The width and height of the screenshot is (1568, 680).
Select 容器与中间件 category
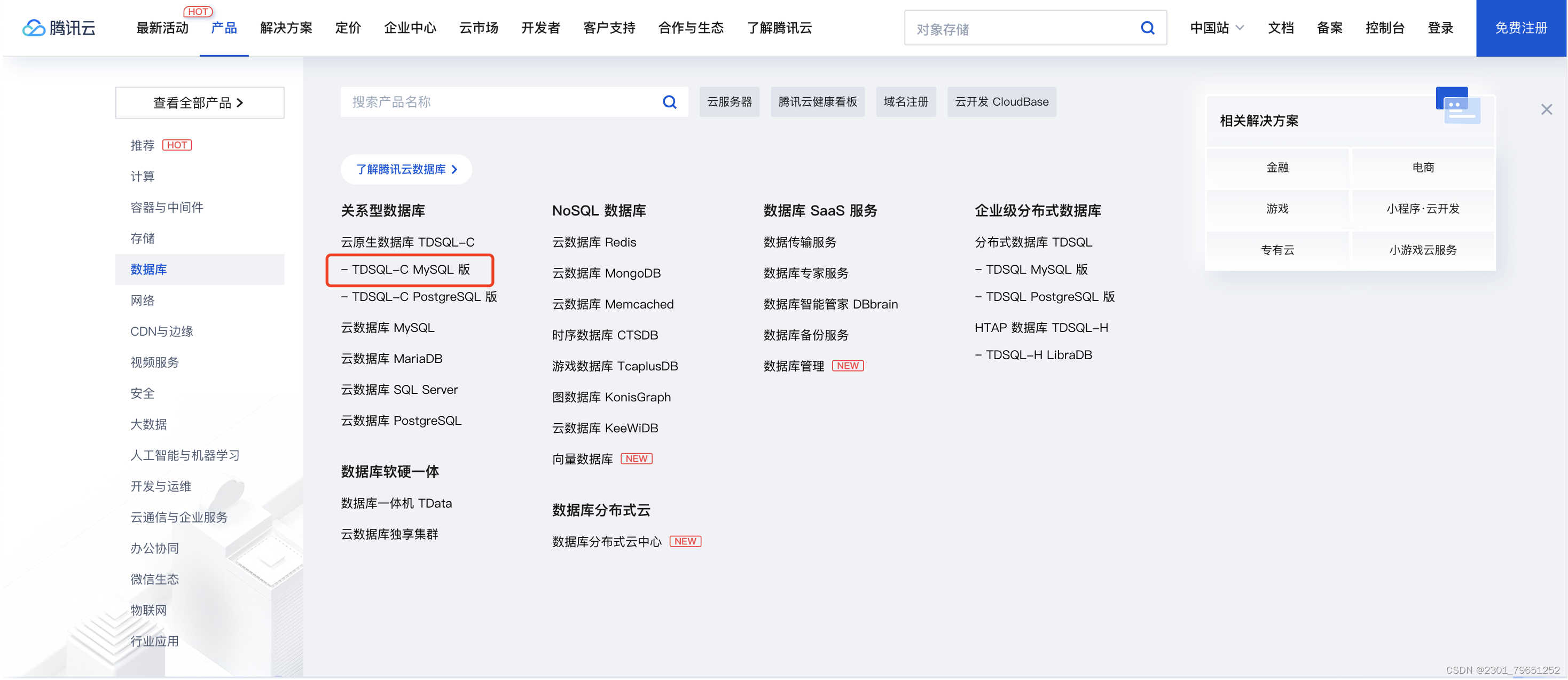(166, 208)
